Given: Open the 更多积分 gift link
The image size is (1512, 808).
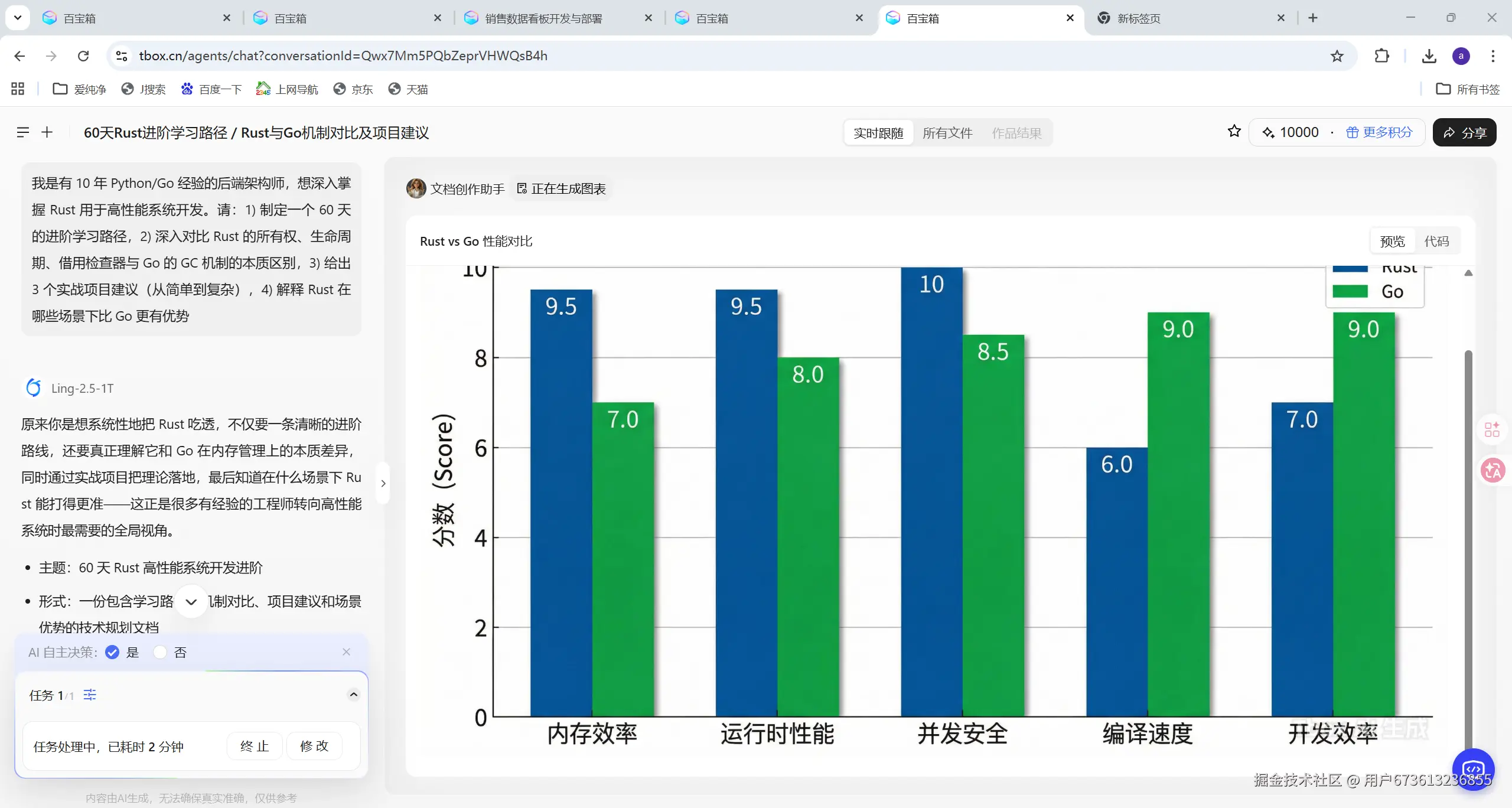Looking at the screenshot, I should 1379,132.
